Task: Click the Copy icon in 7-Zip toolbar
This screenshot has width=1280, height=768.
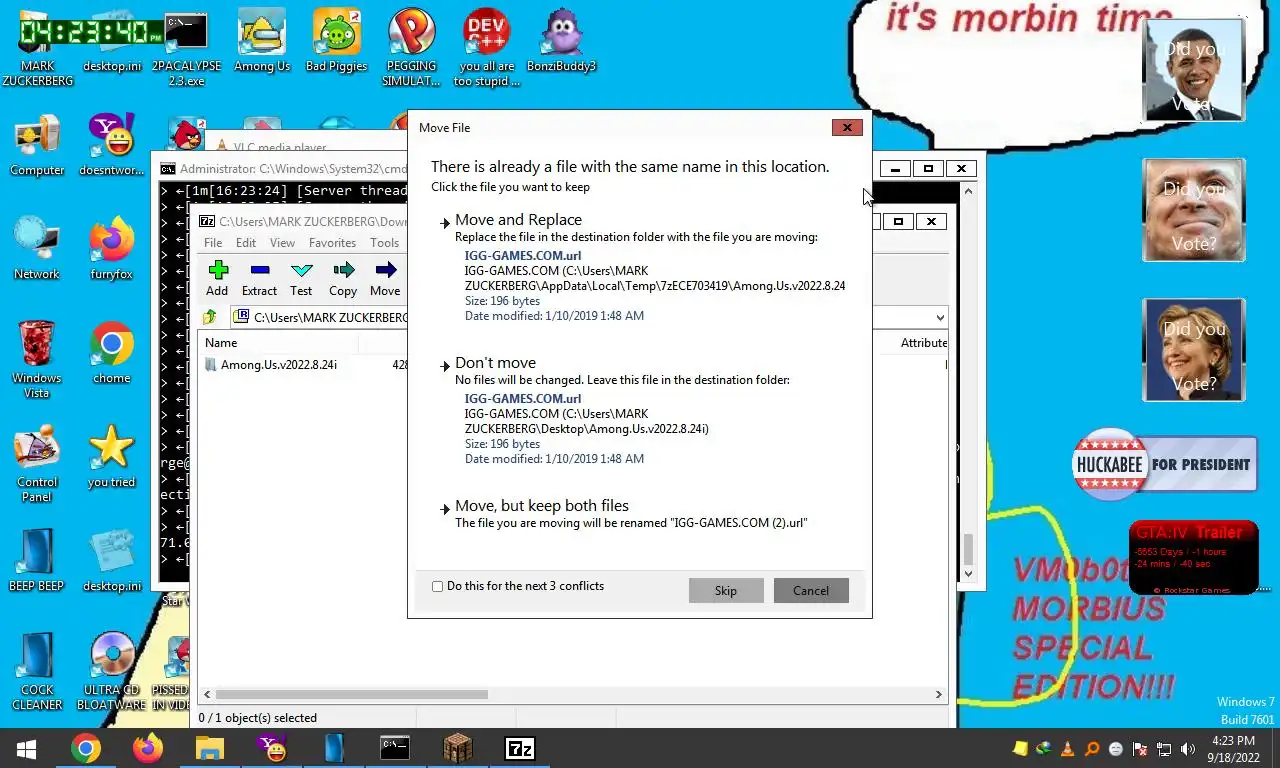Action: click(343, 270)
